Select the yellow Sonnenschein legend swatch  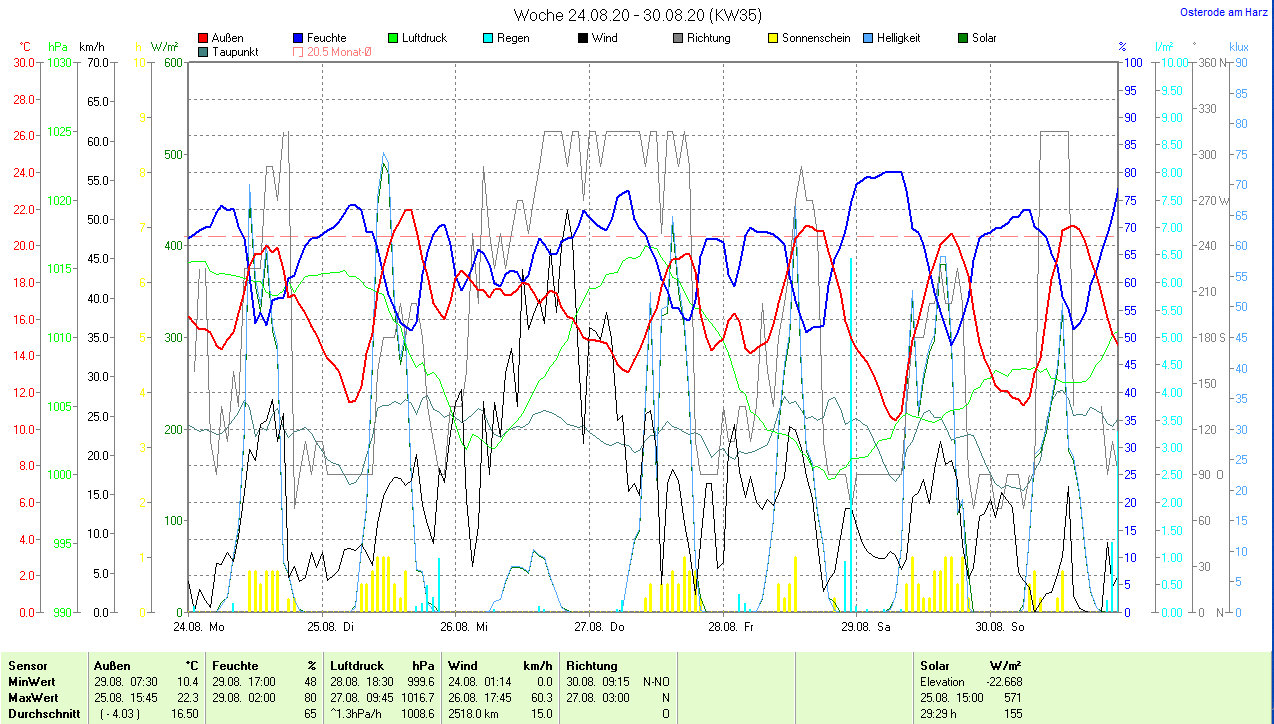[773, 38]
